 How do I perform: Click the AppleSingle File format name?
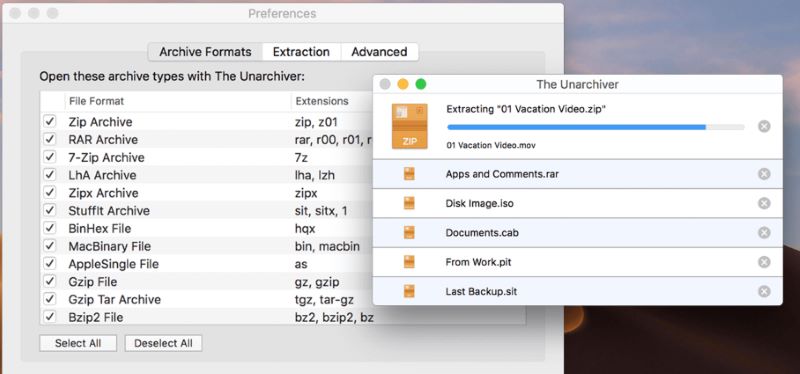click(113, 264)
